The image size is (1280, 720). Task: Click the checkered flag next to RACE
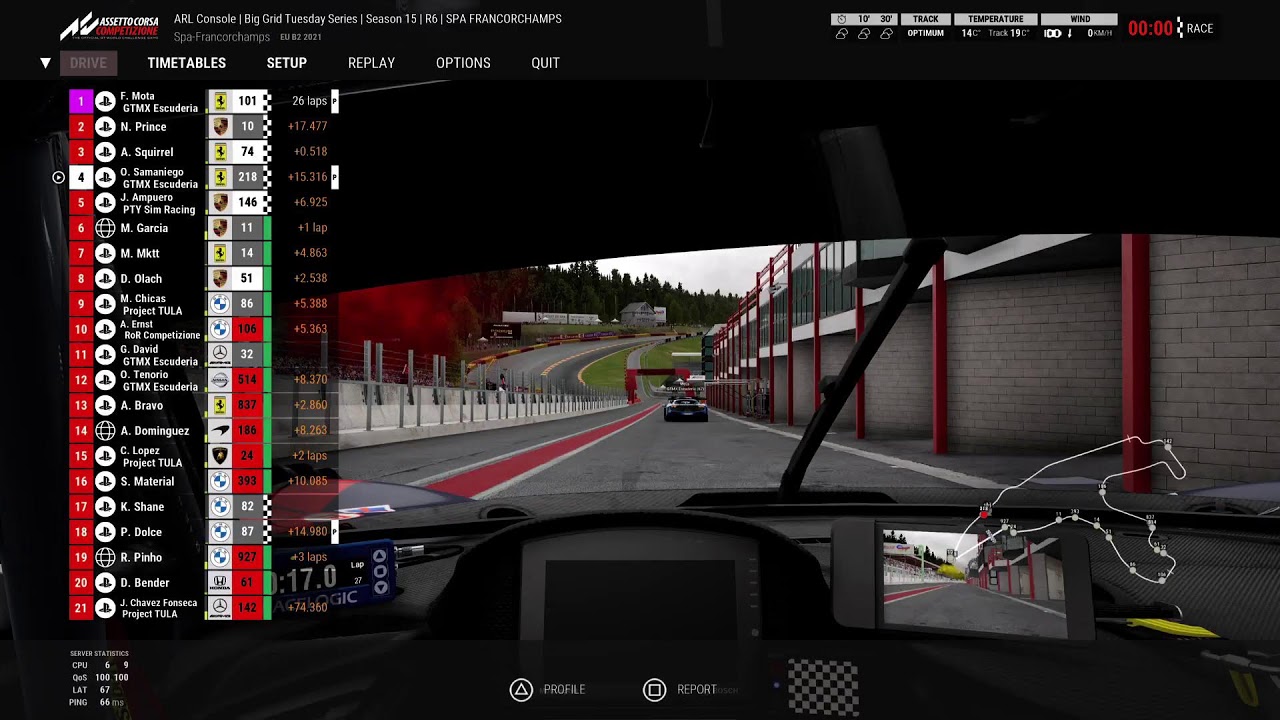click(x=1180, y=28)
